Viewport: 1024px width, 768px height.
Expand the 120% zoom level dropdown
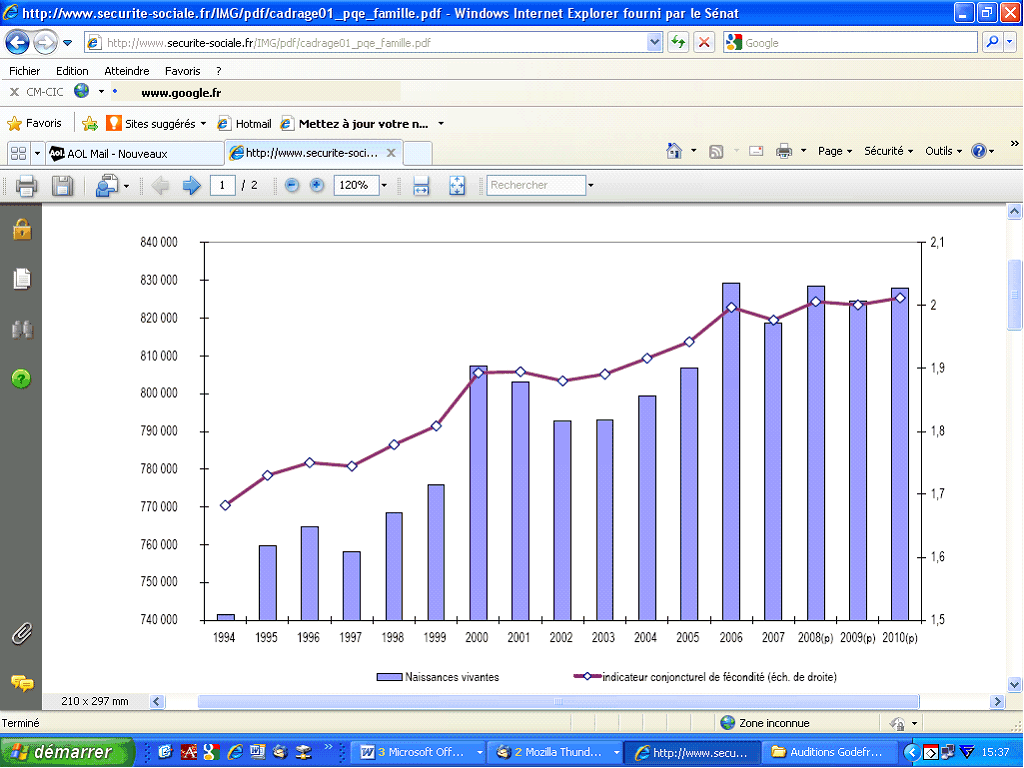click(384, 185)
